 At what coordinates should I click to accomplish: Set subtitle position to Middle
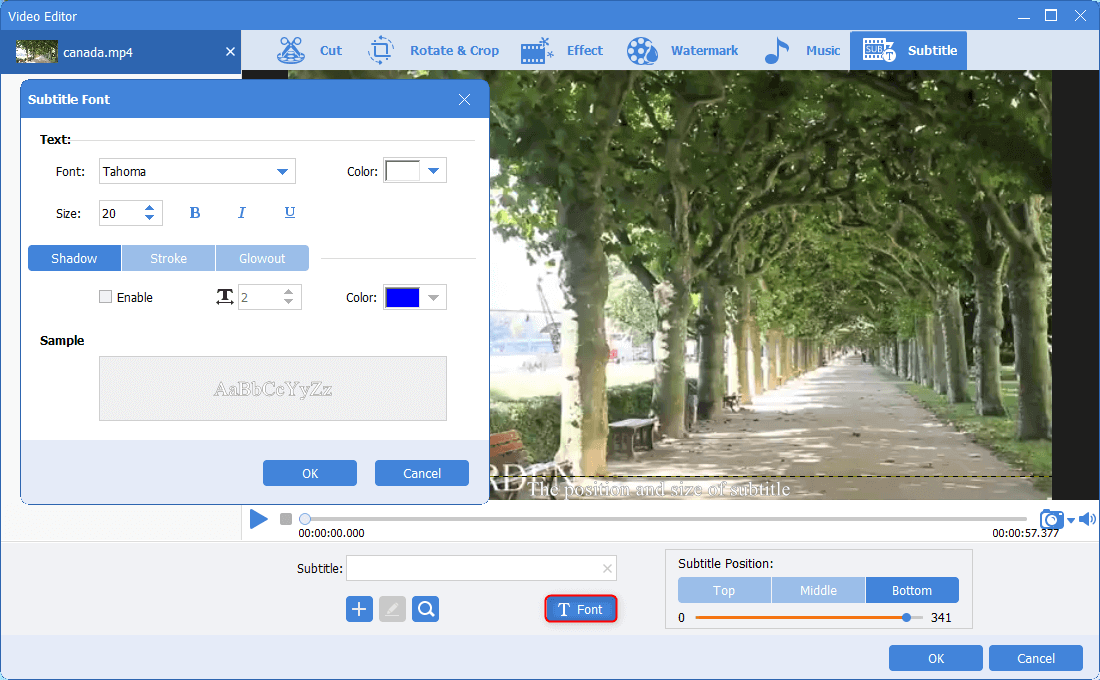[x=818, y=590]
